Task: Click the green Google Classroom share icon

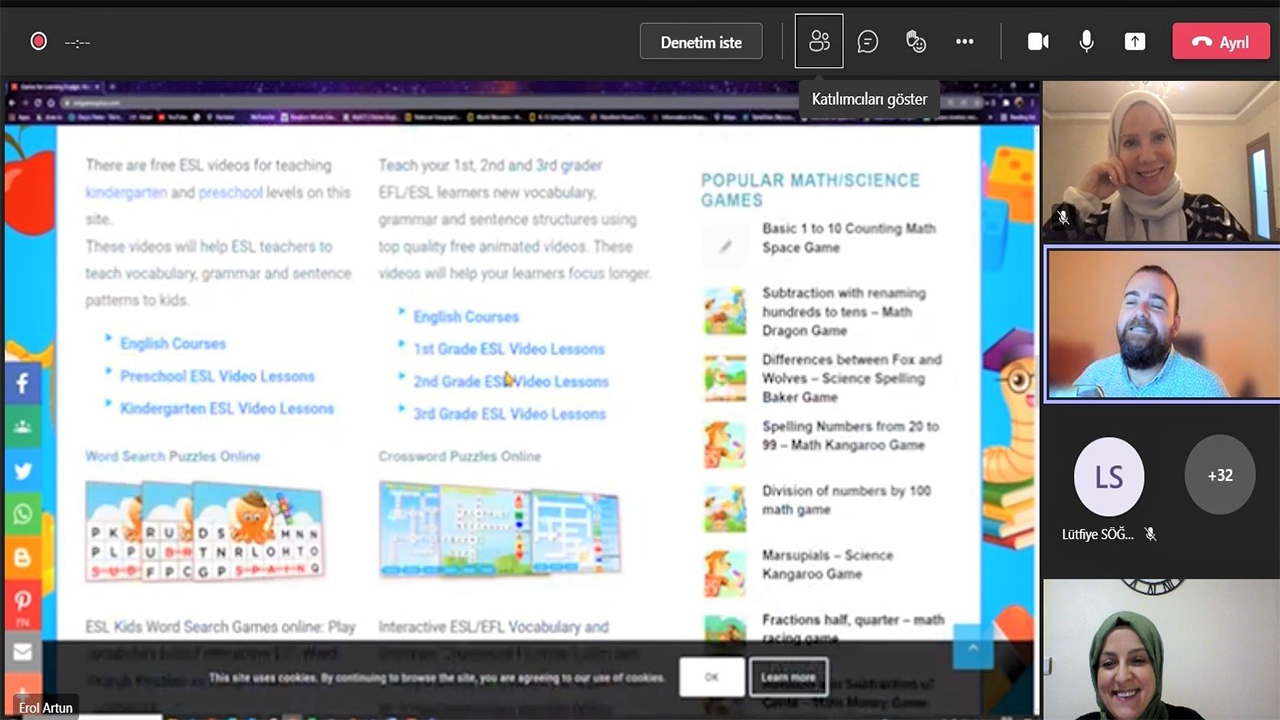Action: click(22, 427)
